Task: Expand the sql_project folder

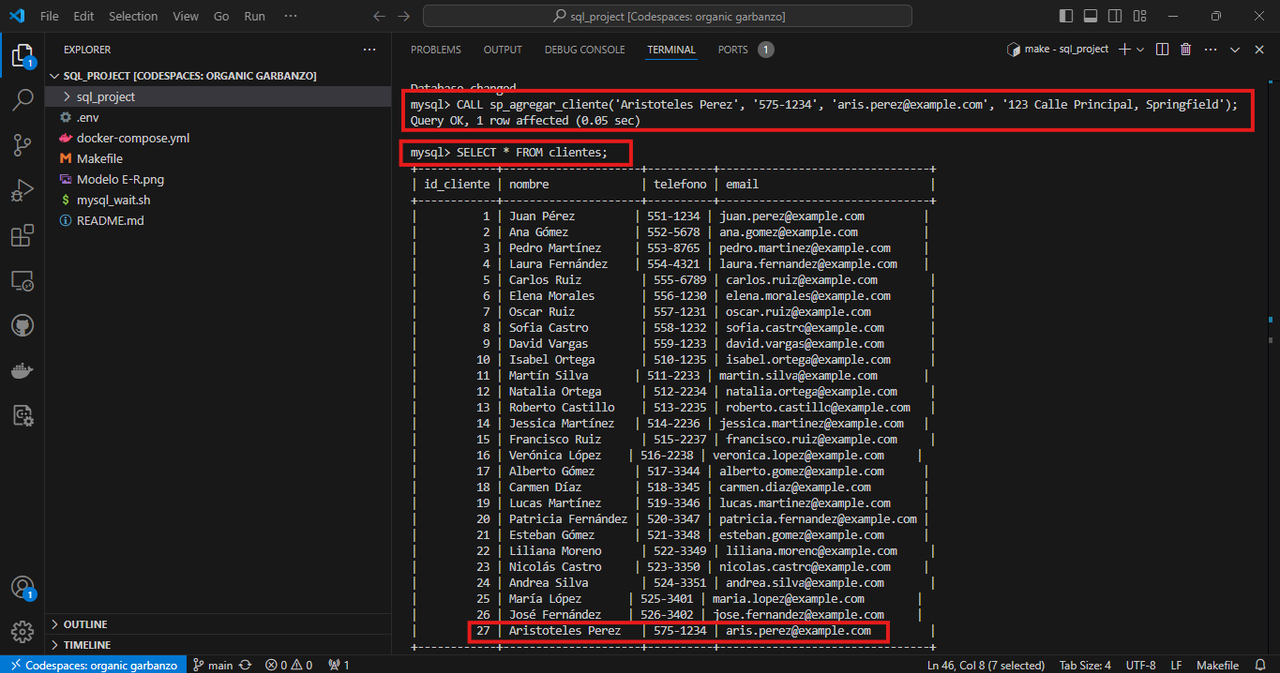Action: point(220,97)
